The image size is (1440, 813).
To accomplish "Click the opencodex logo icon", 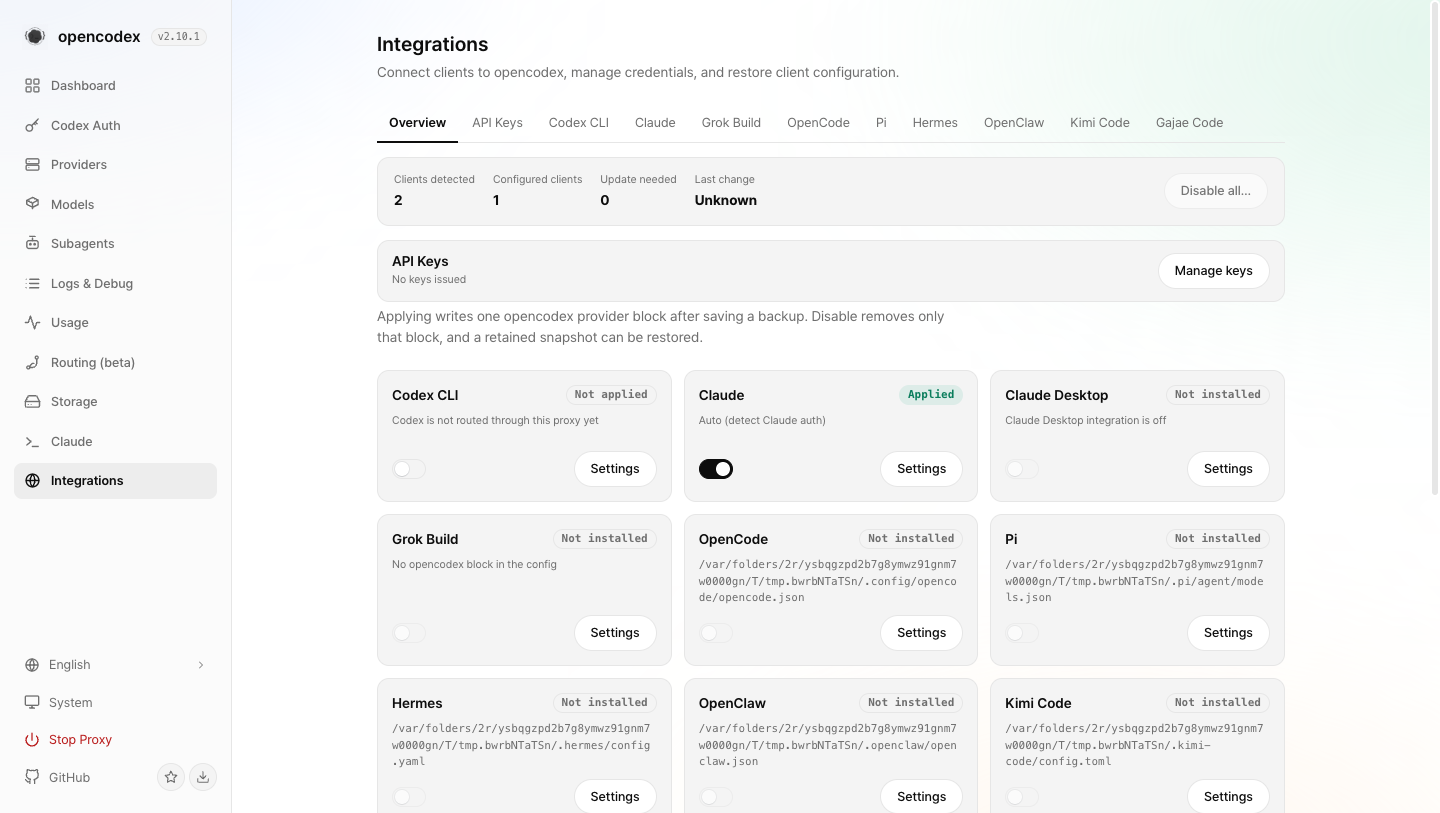I will point(35,37).
